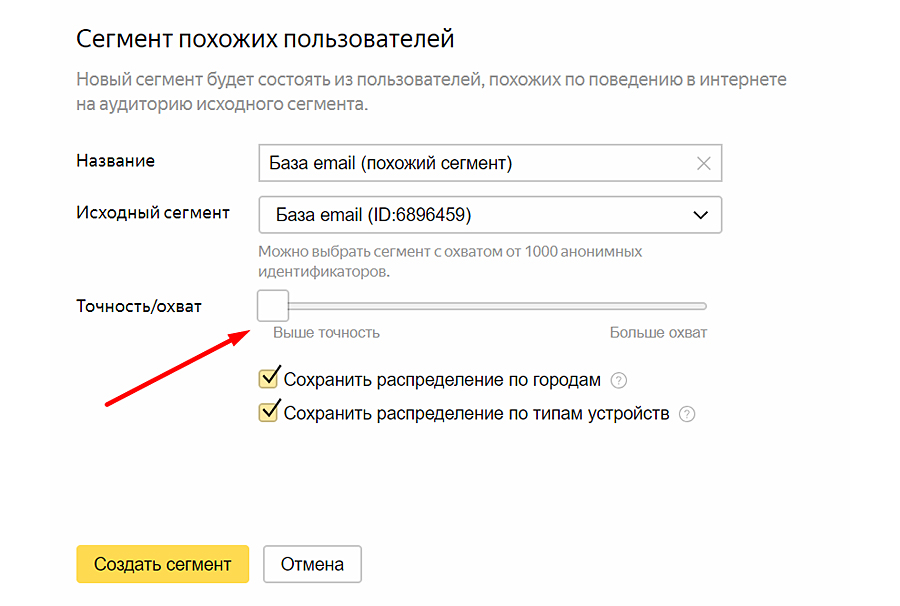
Task: Click the 'Отмена' button
Action: pos(312,564)
